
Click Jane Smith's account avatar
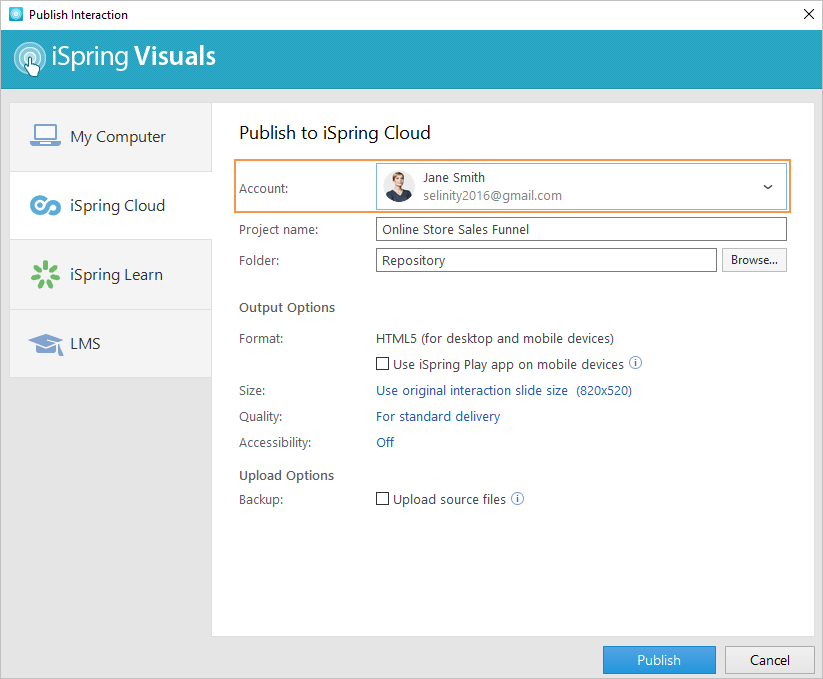pyautogui.click(x=399, y=186)
